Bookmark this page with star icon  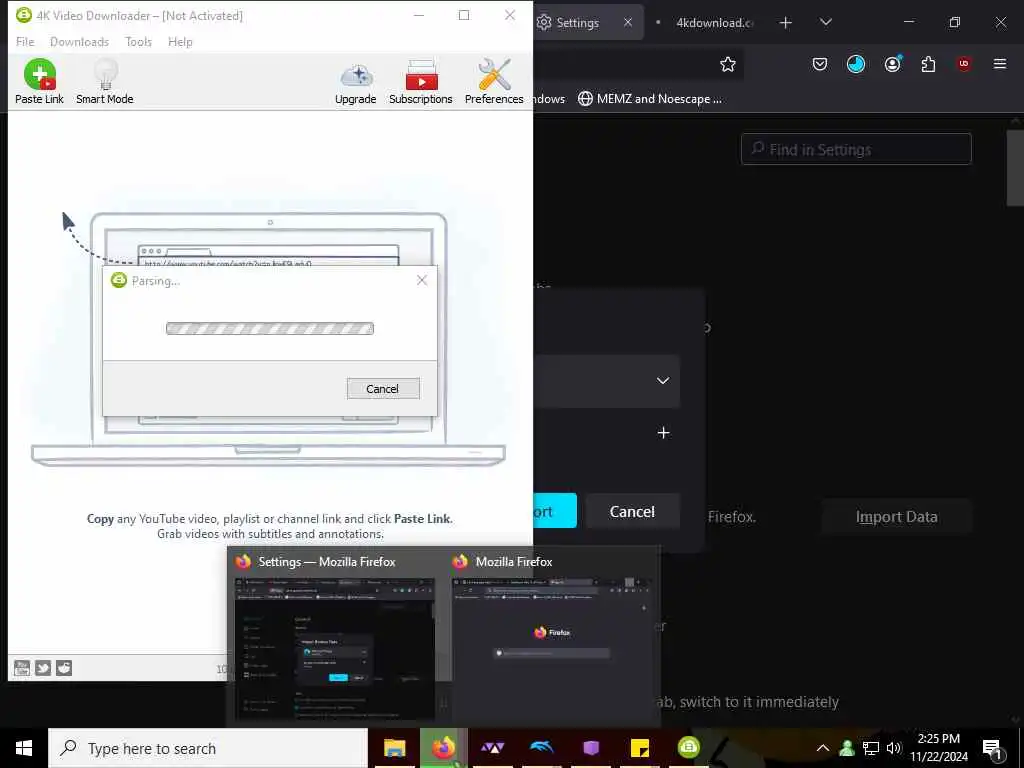pos(728,64)
